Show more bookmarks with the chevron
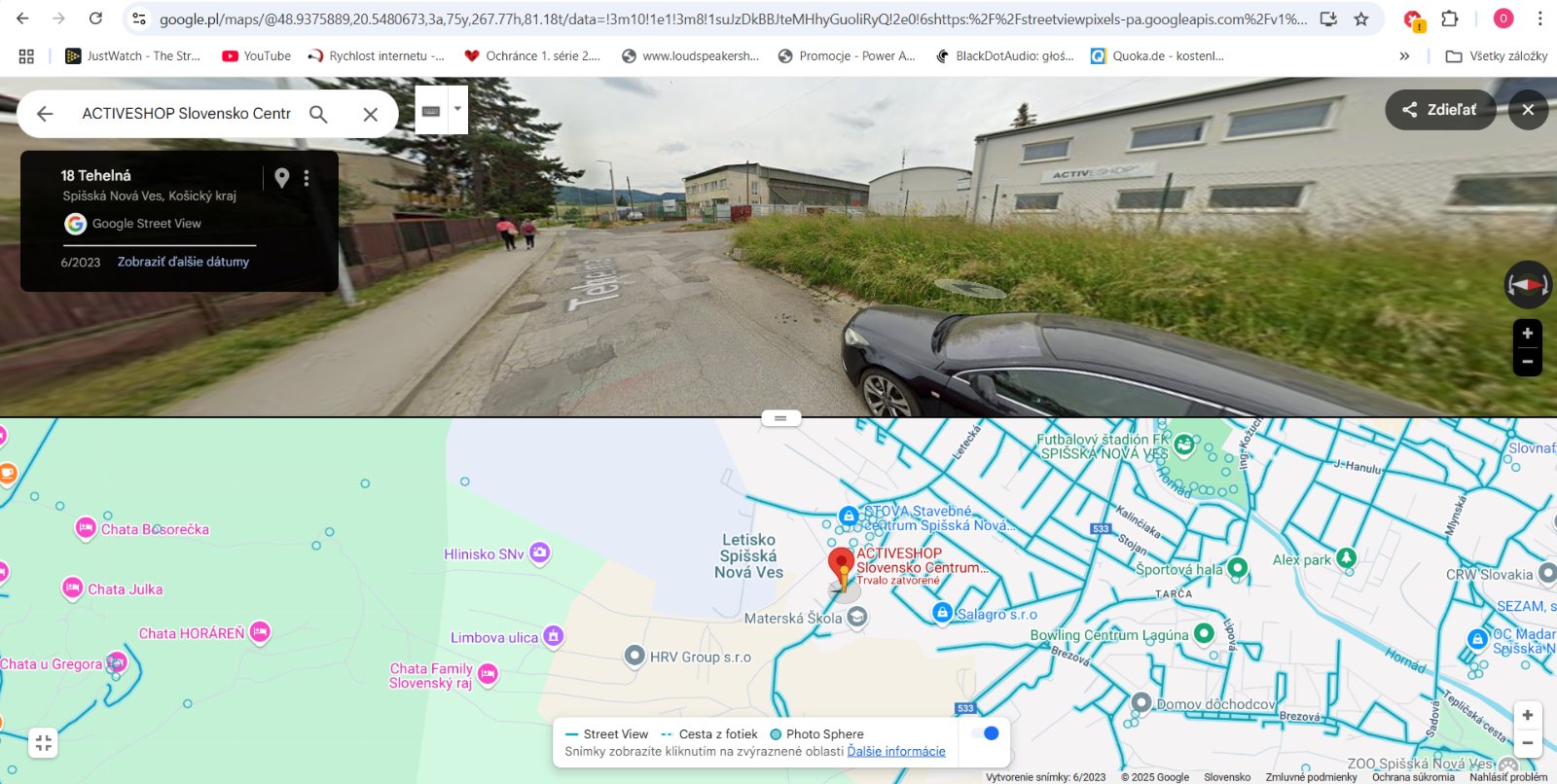This screenshot has width=1557, height=784. 1404,56
